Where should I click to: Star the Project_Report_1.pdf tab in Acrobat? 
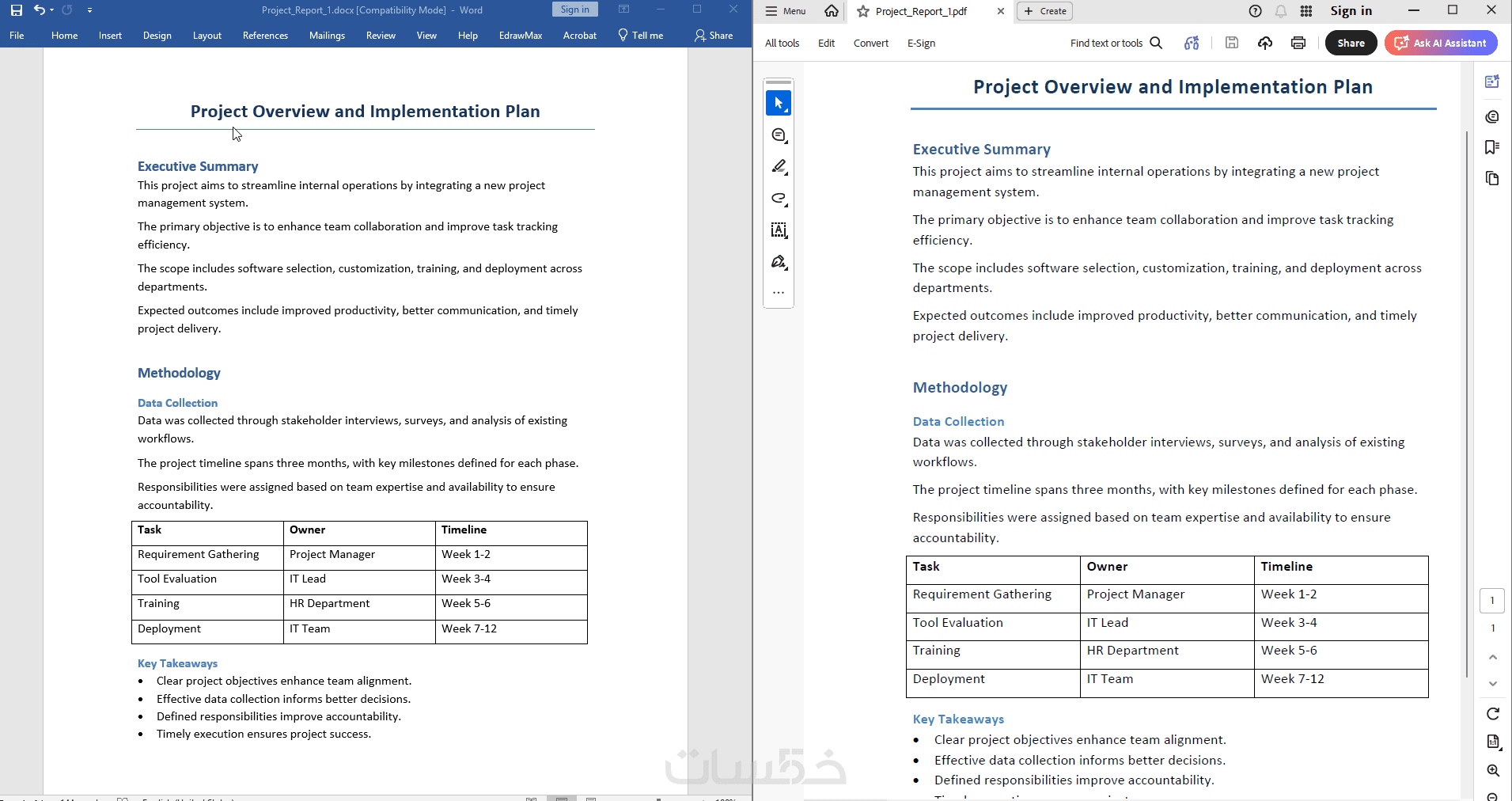click(x=863, y=12)
